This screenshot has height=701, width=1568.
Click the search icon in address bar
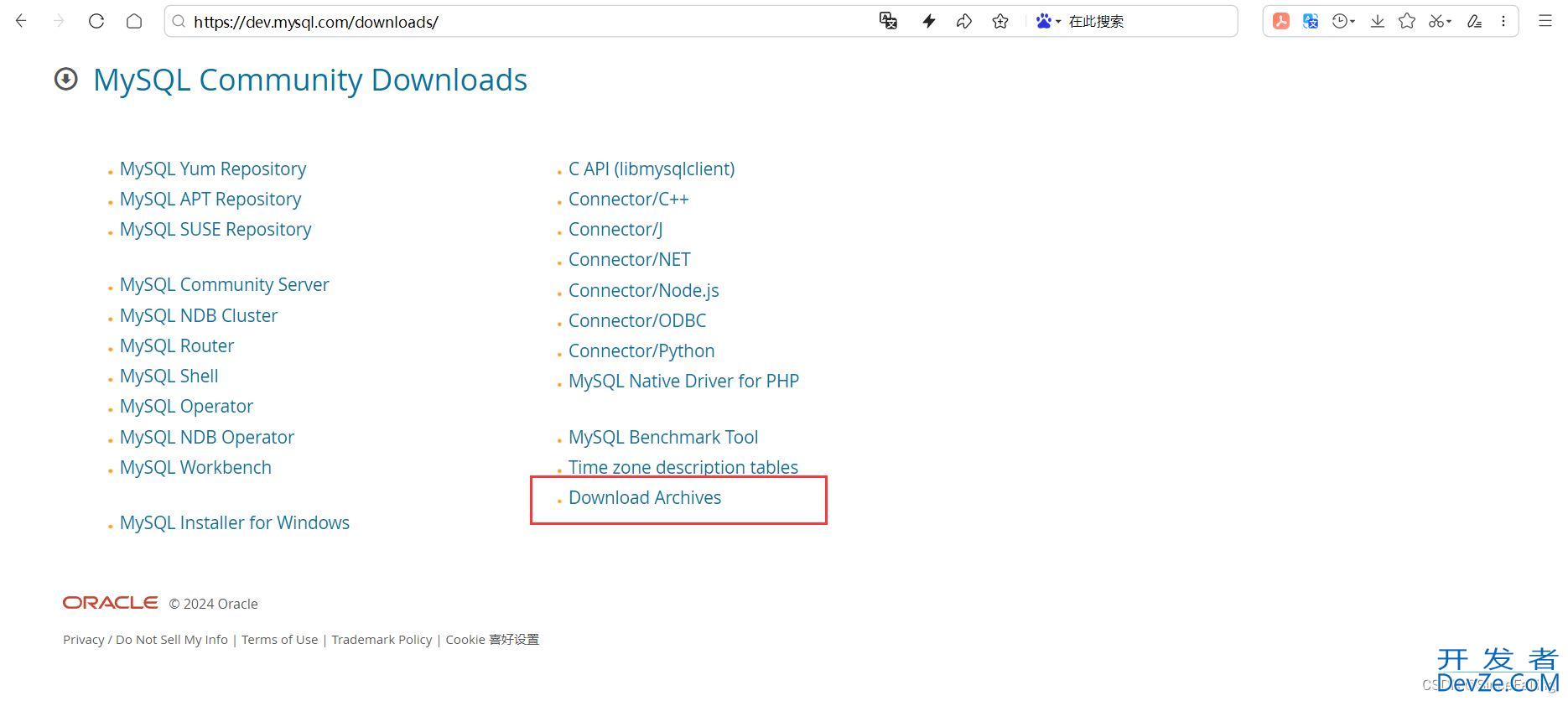coord(179,22)
